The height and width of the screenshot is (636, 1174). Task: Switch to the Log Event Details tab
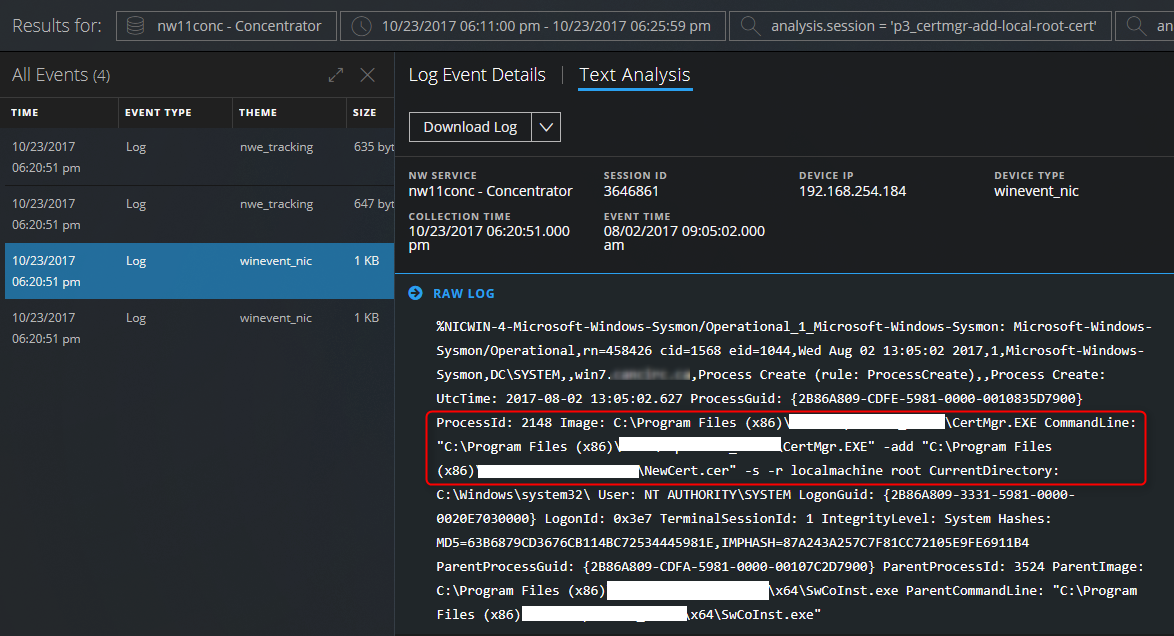477,74
